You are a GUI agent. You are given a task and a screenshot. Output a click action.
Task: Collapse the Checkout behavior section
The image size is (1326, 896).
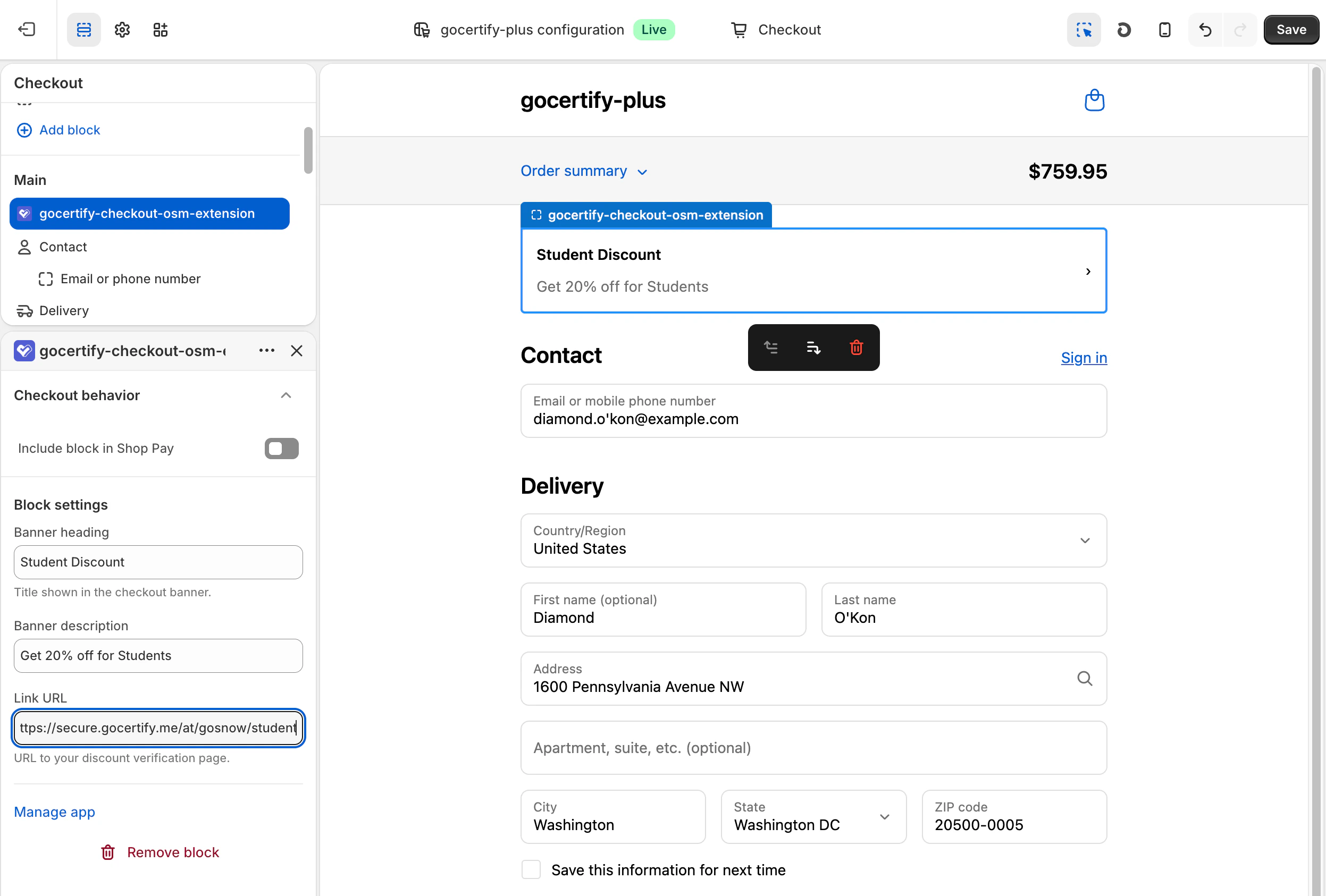[x=286, y=395]
